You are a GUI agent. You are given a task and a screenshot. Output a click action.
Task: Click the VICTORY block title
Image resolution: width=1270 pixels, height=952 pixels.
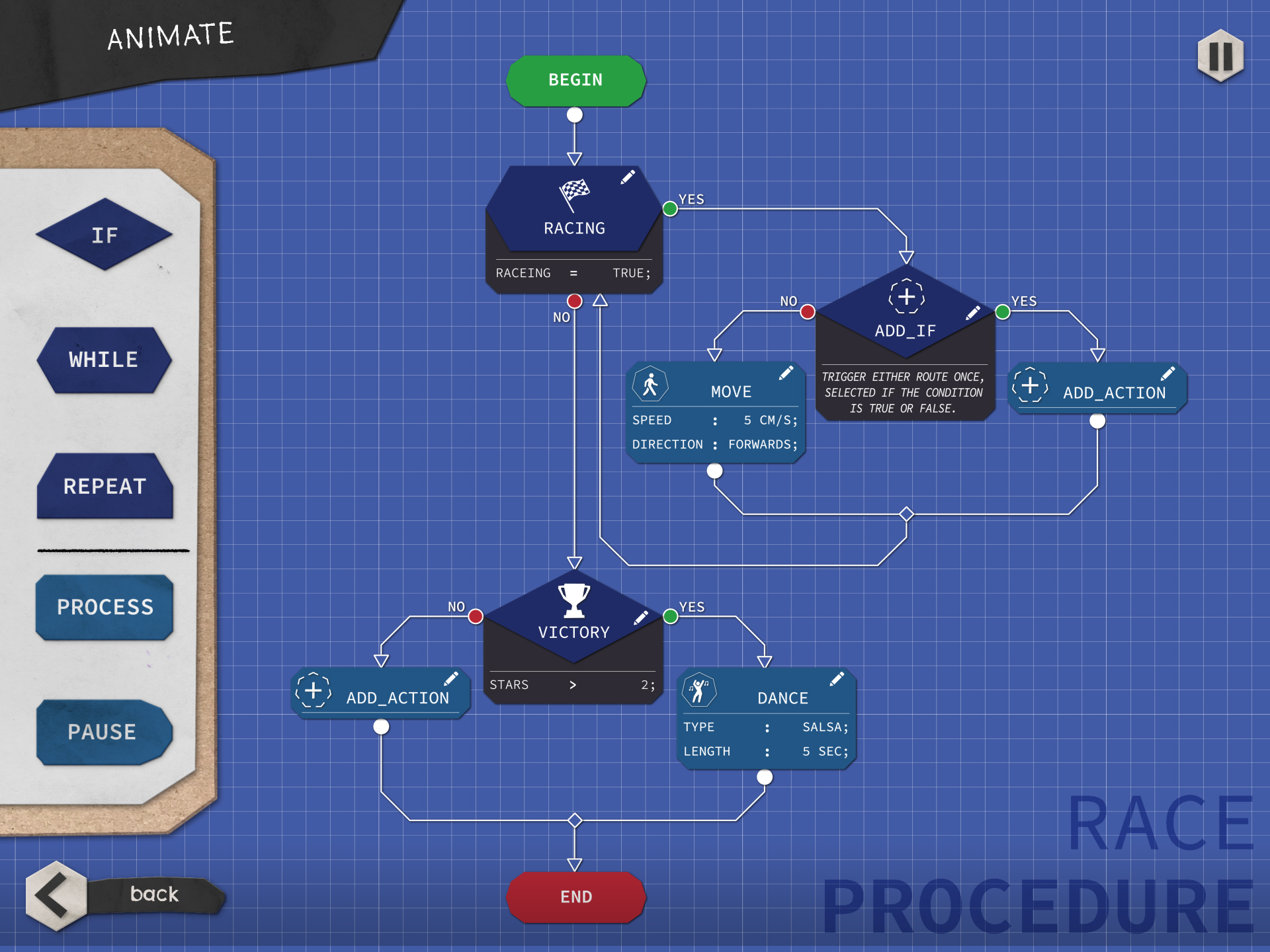click(573, 633)
